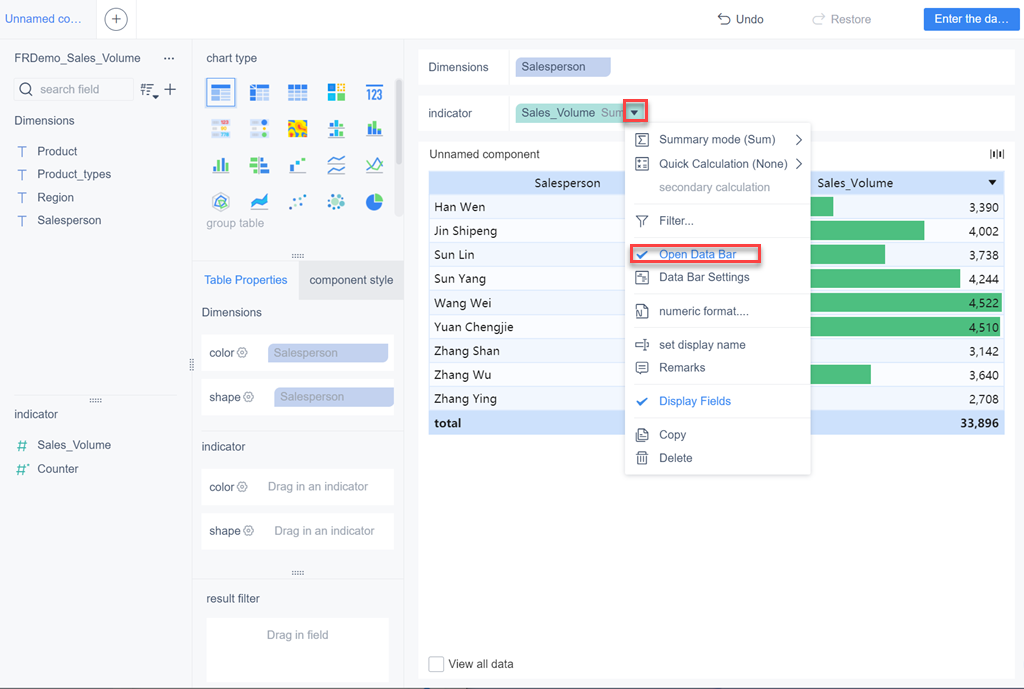Click the plus icon to add field
Screen dimensions: 1024x689
(170, 89)
